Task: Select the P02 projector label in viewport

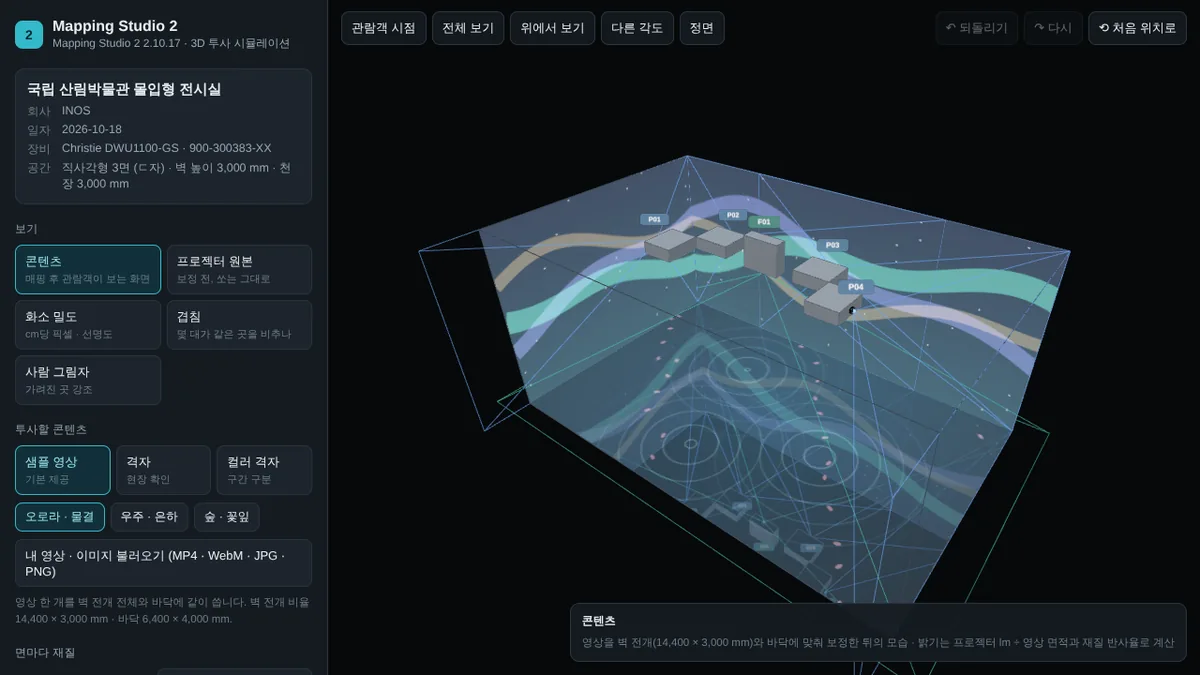Action: coord(733,215)
